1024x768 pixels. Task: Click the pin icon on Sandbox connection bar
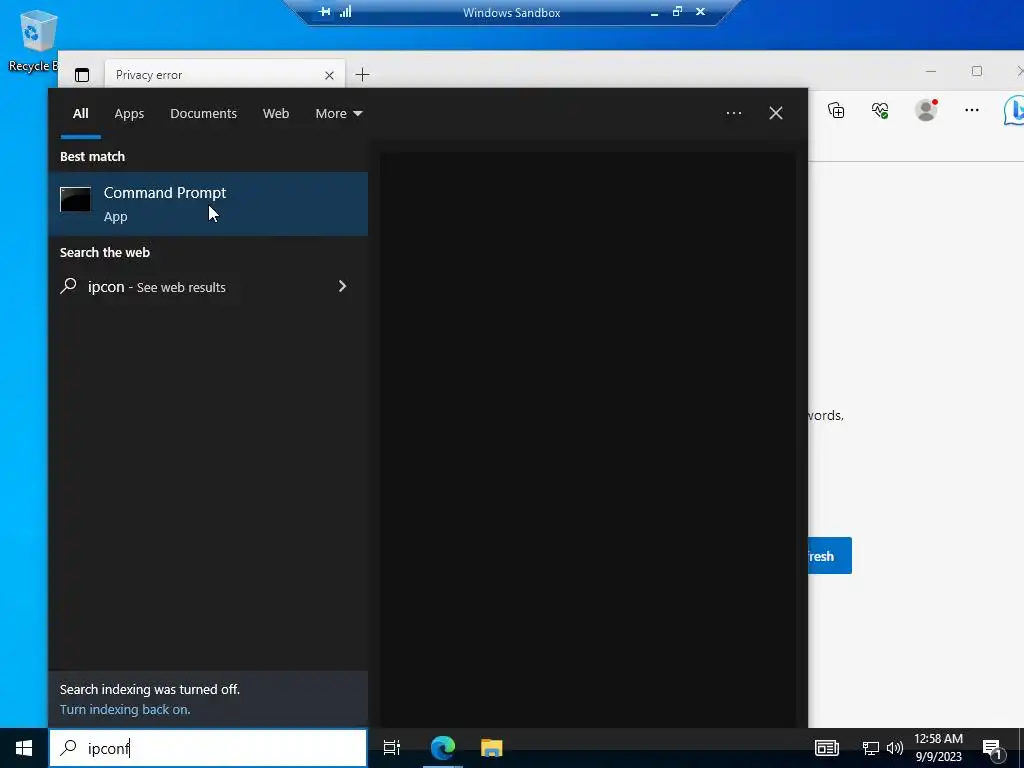(x=324, y=12)
